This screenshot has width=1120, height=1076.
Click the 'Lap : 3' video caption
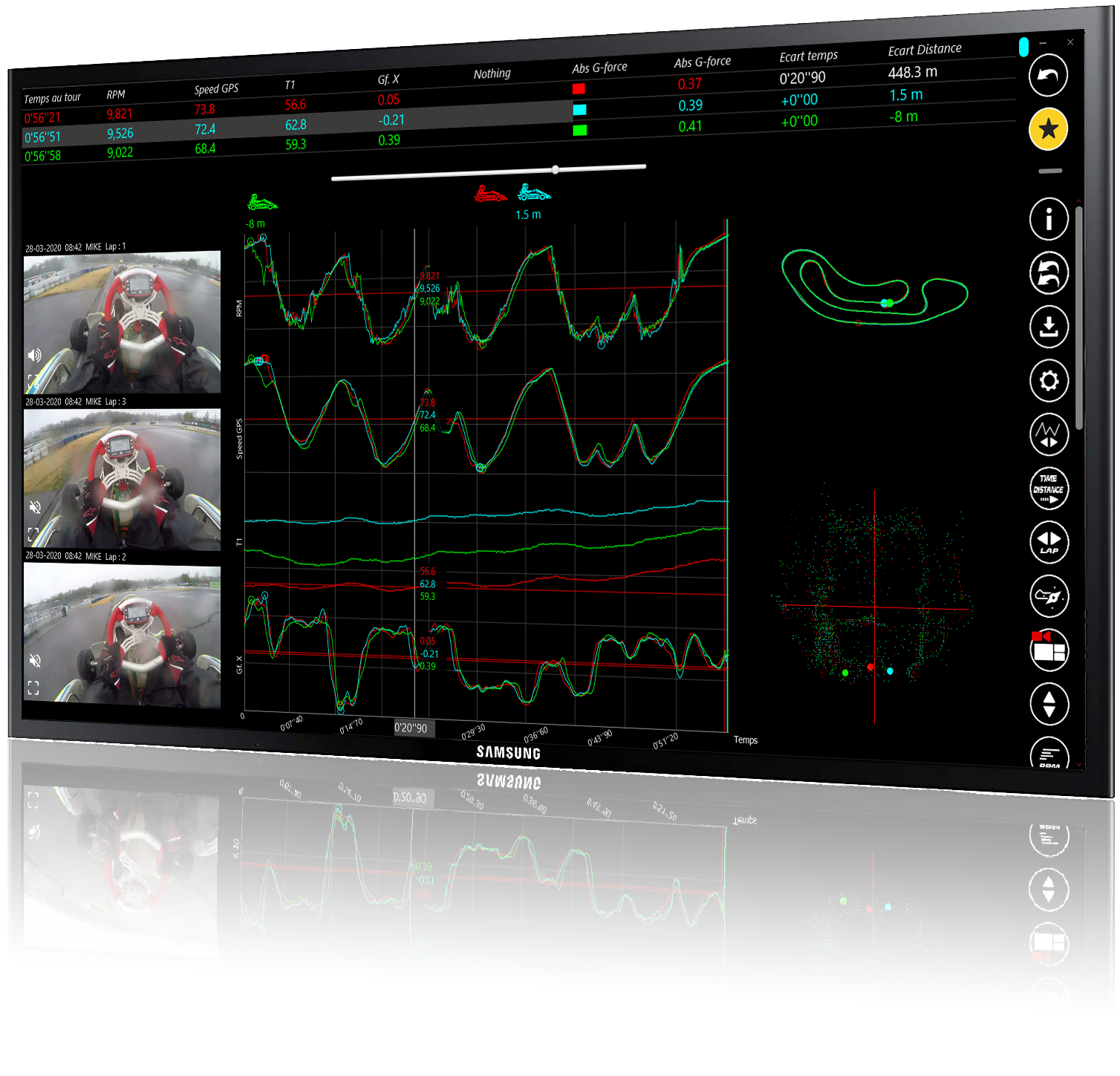click(x=115, y=402)
